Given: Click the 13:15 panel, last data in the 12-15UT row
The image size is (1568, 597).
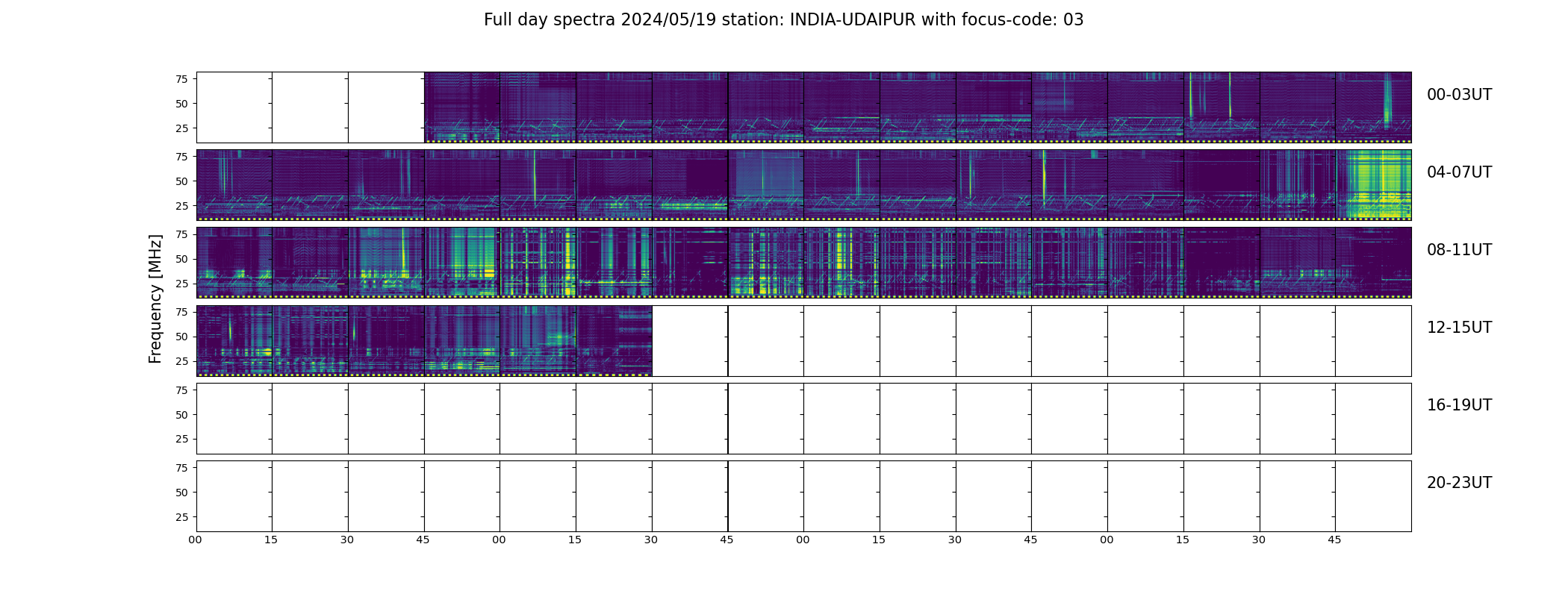Looking at the screenshot, I should pyautogui.click(x=614, y=340).
